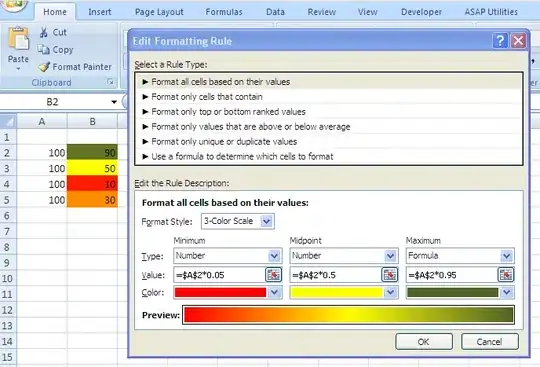
Task: Open range selector for Minimum value
Action: point(273,275)
